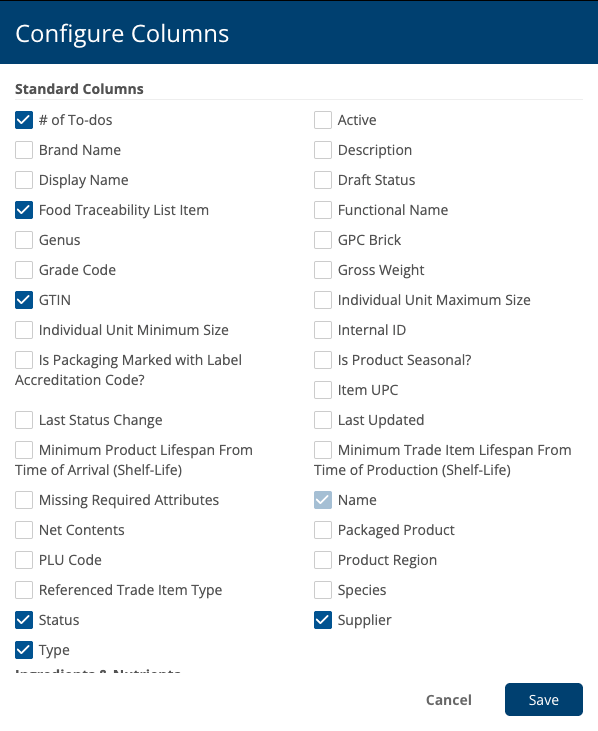Disable the Status column checkbox
Viewport: 598px width, 731px height.
24,620
